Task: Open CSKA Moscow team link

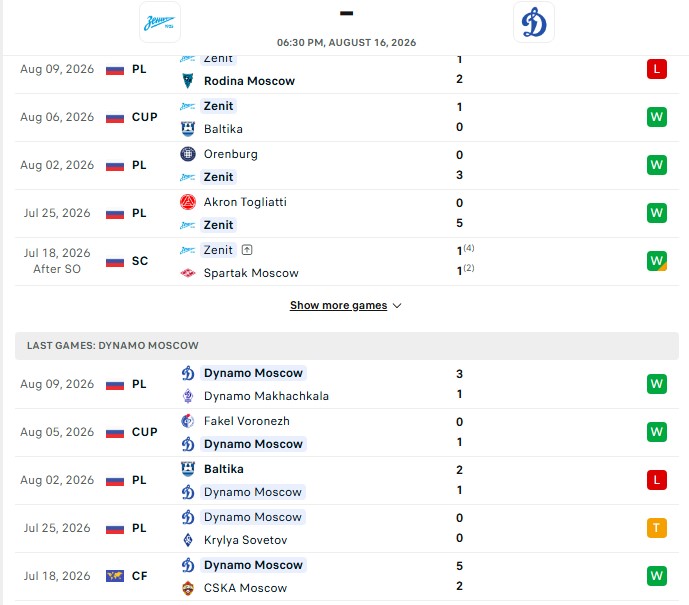Action: tap(245, 588)
